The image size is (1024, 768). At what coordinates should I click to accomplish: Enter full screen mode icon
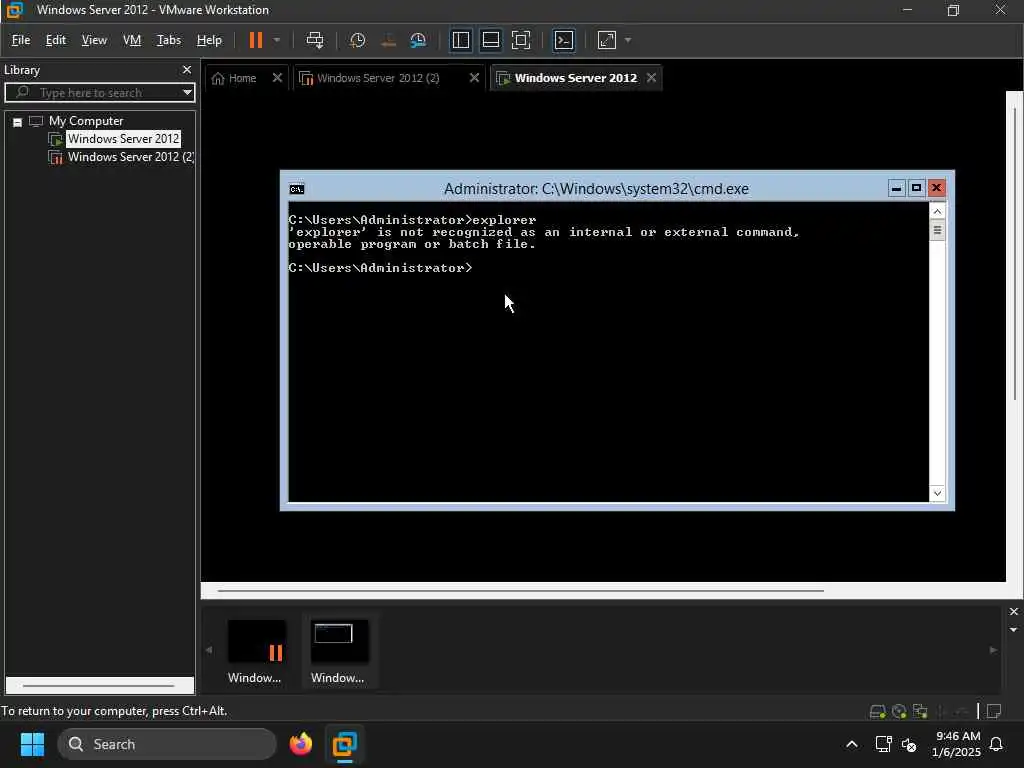[x=520, y=40]
